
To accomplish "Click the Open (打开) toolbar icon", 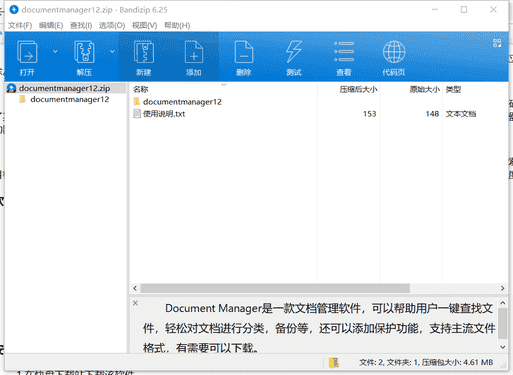I will (27, 52).
